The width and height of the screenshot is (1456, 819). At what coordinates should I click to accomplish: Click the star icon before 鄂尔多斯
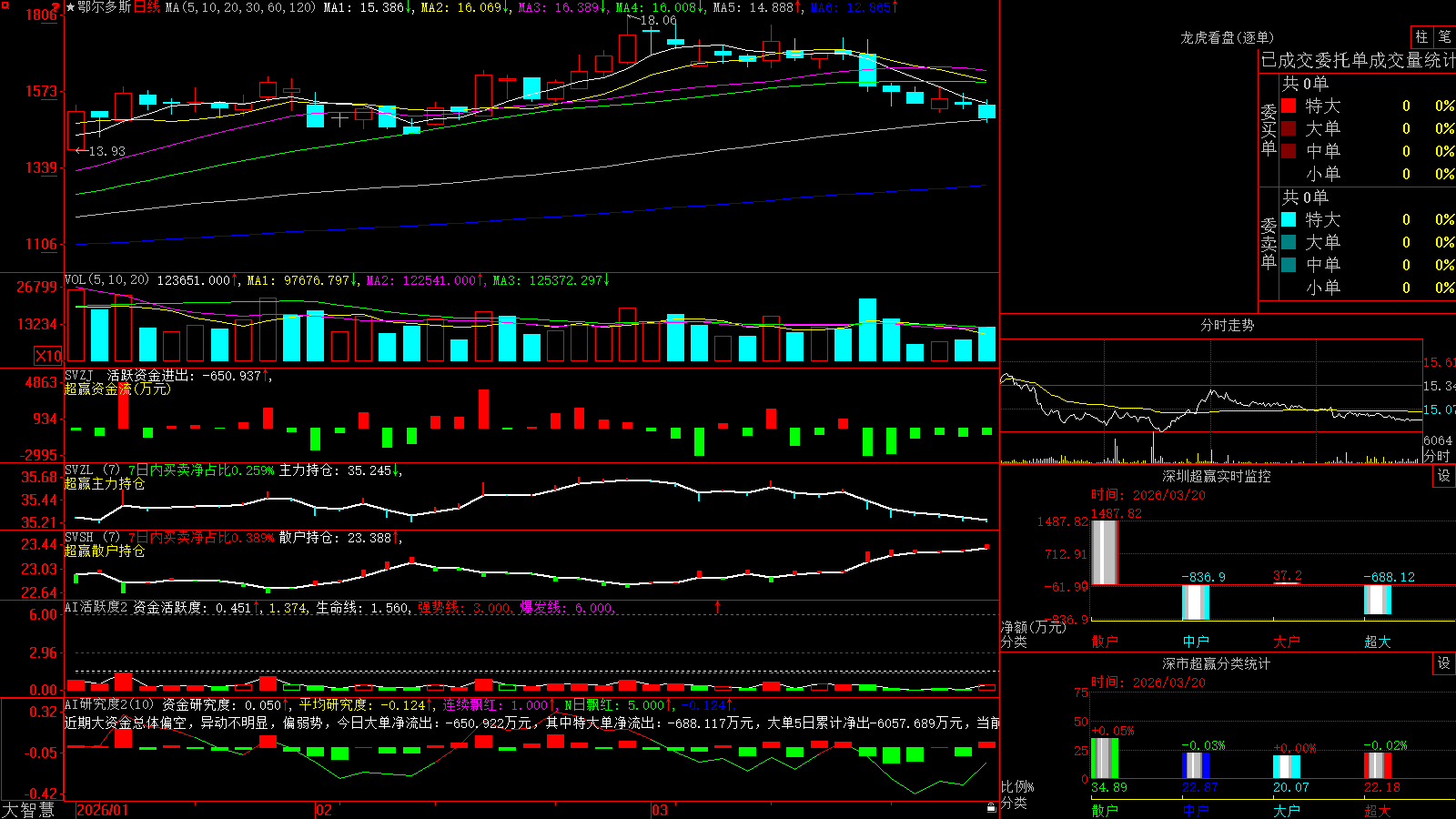(70, 7)
